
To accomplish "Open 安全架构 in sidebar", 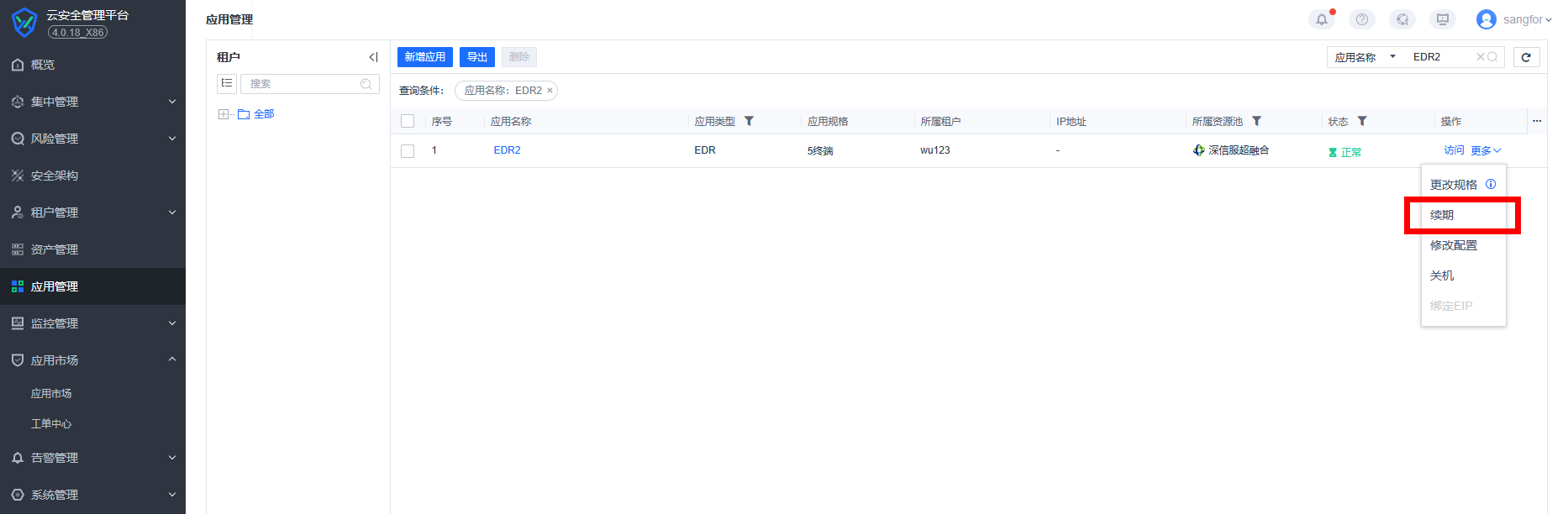I will (x=92, y=176).
